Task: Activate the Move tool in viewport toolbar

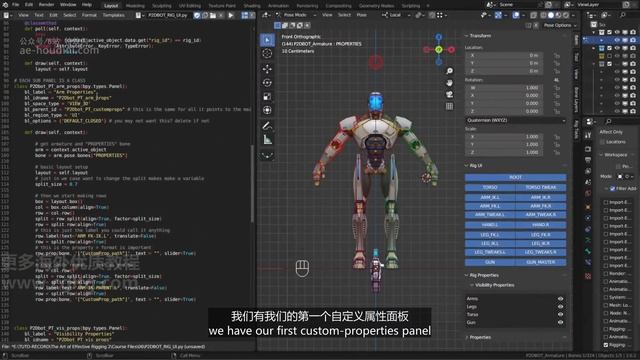Action: (267, 69)
